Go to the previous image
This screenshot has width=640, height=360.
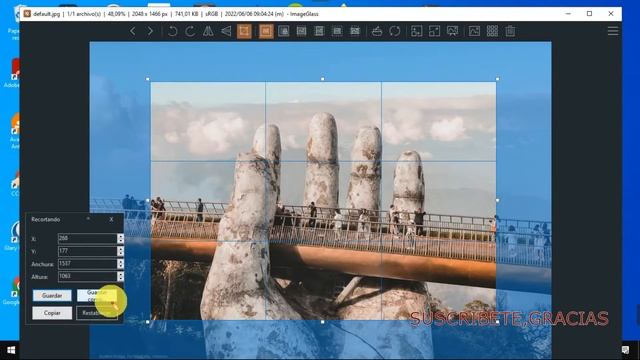133,31
